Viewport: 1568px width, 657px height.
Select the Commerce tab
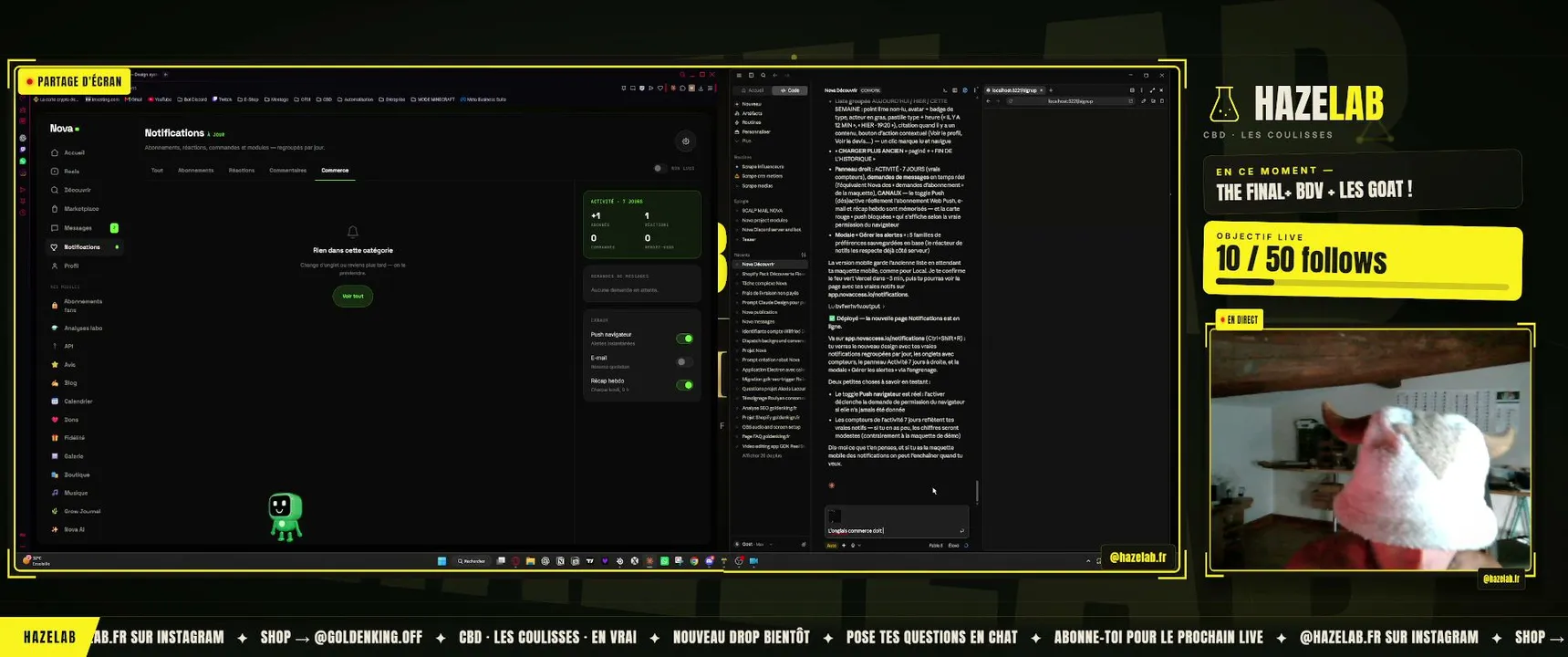[x=335, y=171]
